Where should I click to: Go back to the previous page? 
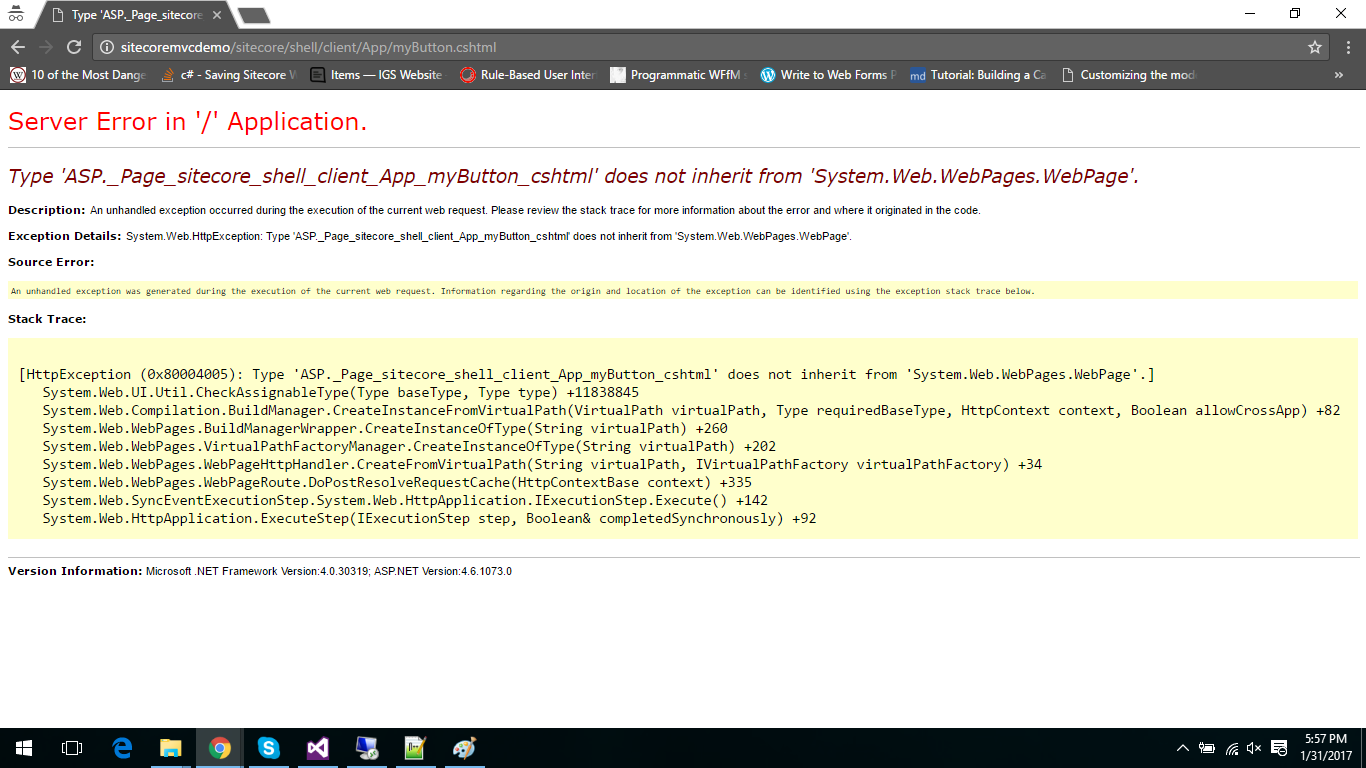click(x=18, y=47)
